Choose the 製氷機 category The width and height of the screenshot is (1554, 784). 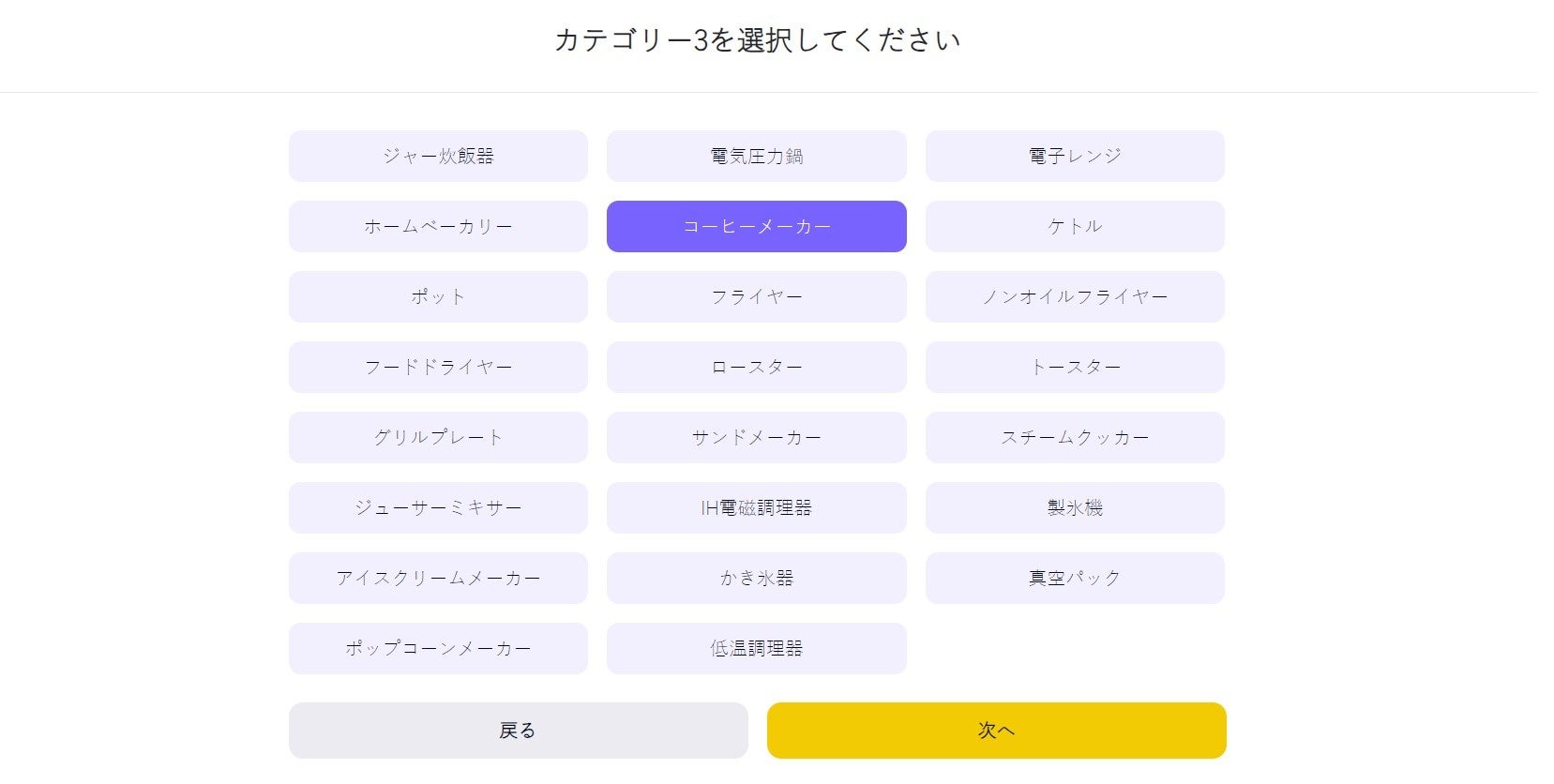point(1075,507)
